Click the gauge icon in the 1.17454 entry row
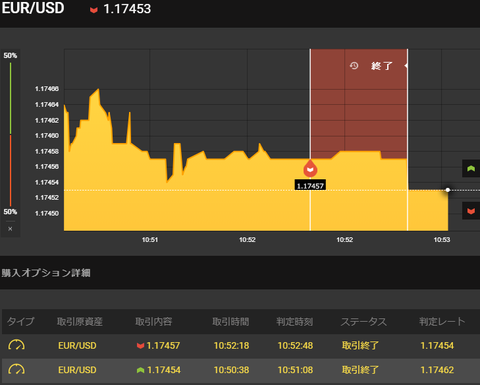 pyautogui.click(x=16, y=369)
